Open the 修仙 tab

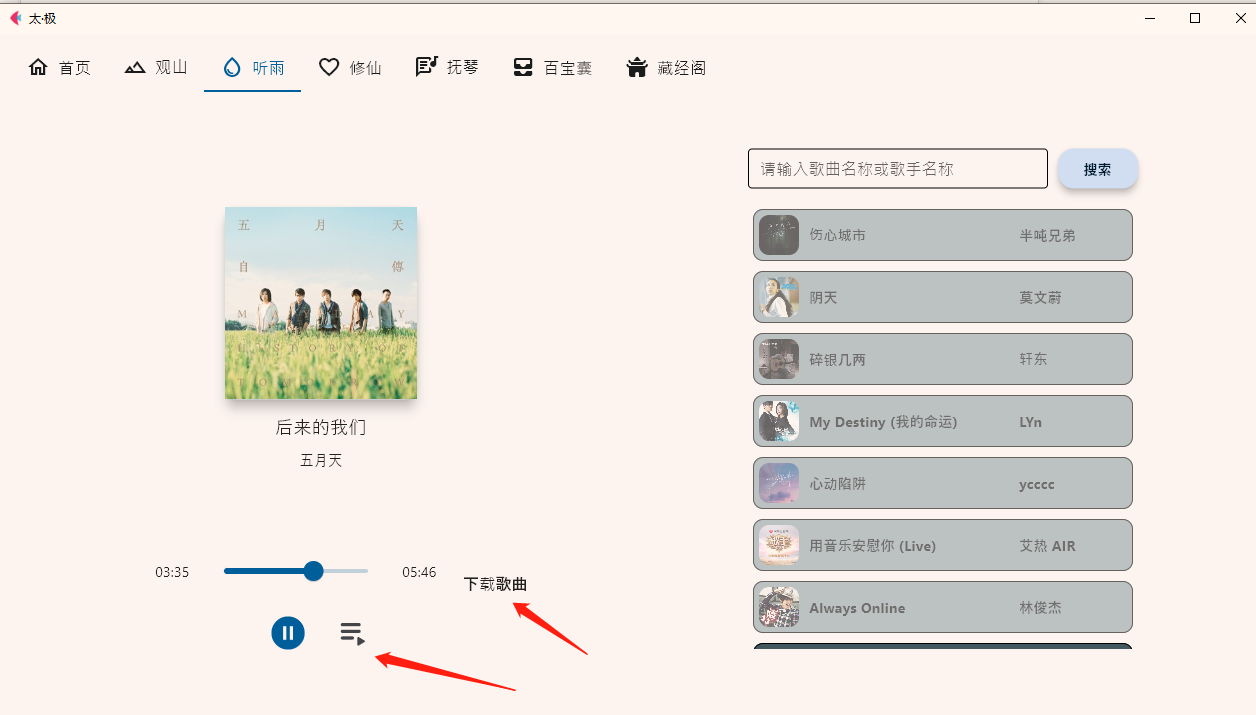pyautogui.click(x=350, y=68)
